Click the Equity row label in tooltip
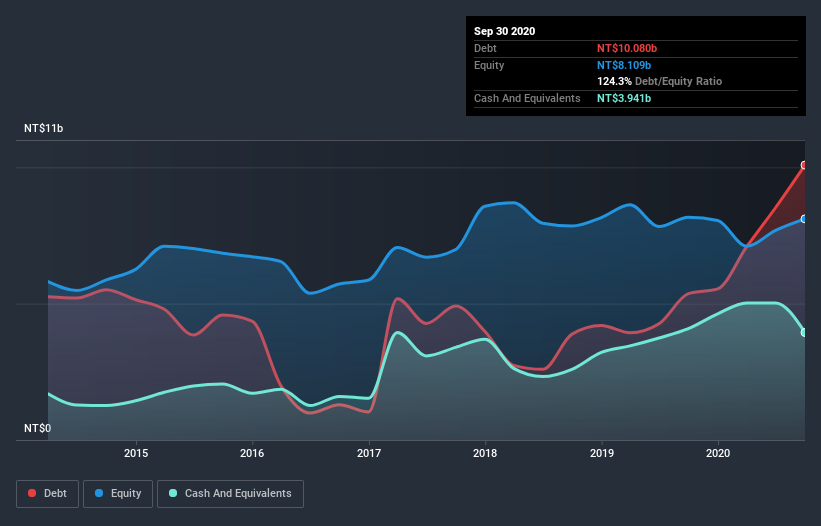The width and height of the screenshot is (821, 526). (x=489, y=65)
